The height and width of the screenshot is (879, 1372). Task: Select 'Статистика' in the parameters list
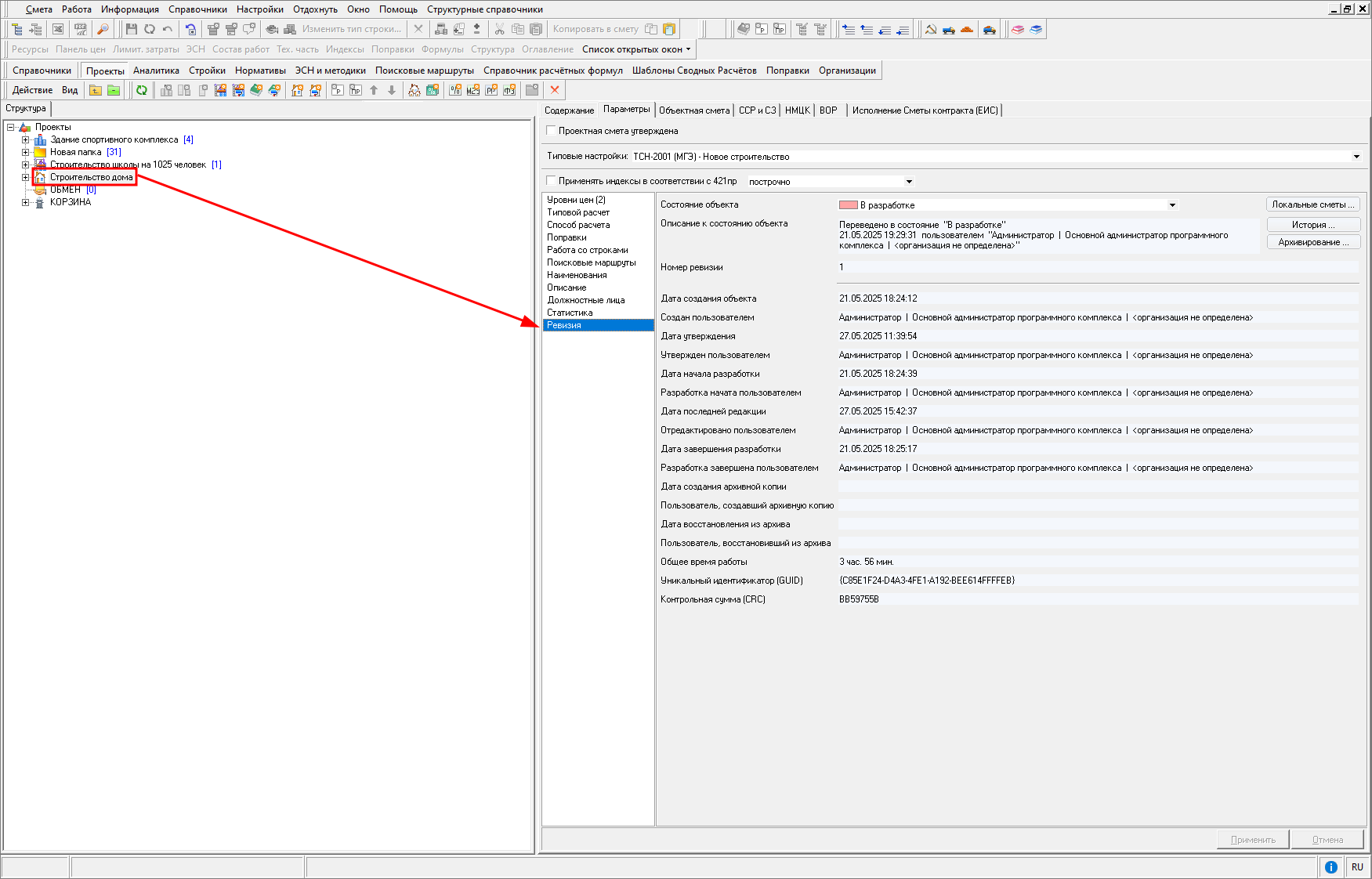tap(570, 313)
